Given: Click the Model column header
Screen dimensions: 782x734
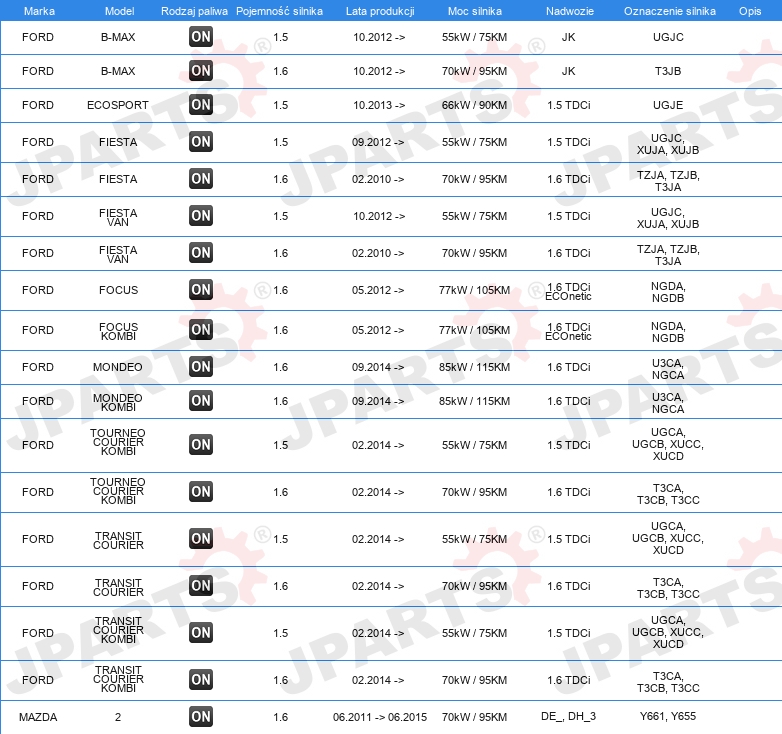Looking at the screenshot, I should click(119, 11).
